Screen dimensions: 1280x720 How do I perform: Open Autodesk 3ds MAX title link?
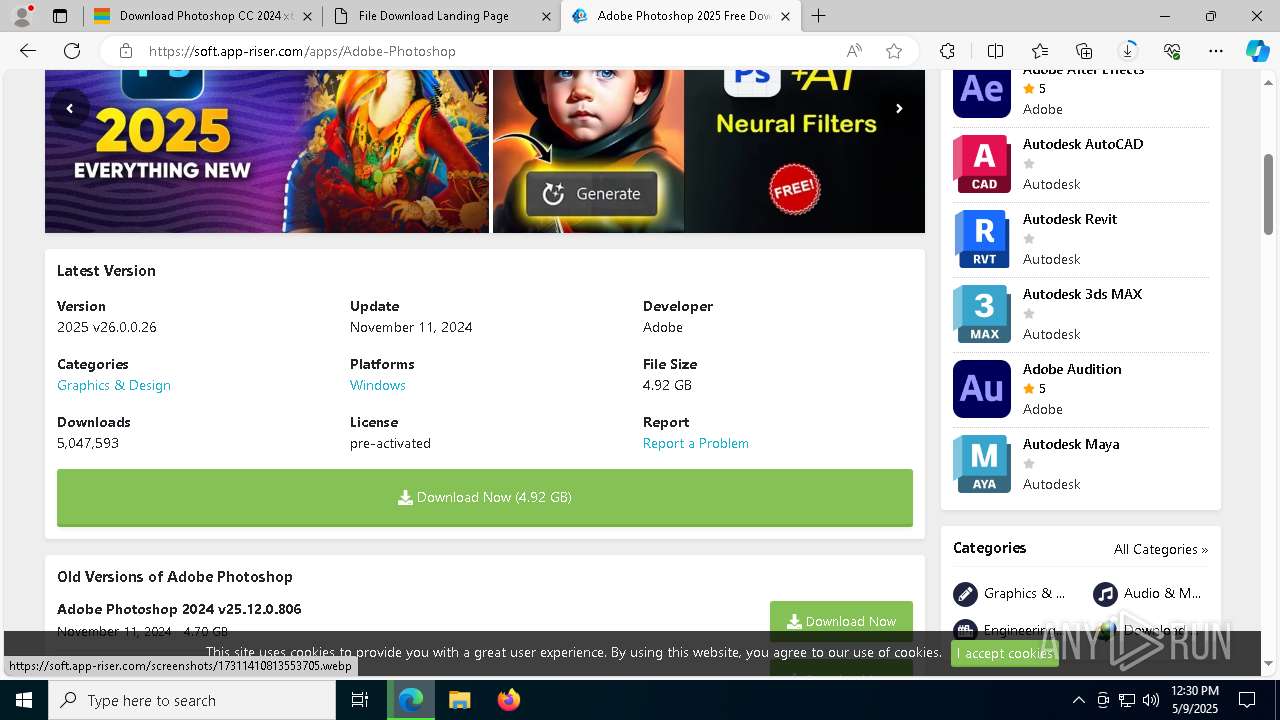(x=1082, y=294)
